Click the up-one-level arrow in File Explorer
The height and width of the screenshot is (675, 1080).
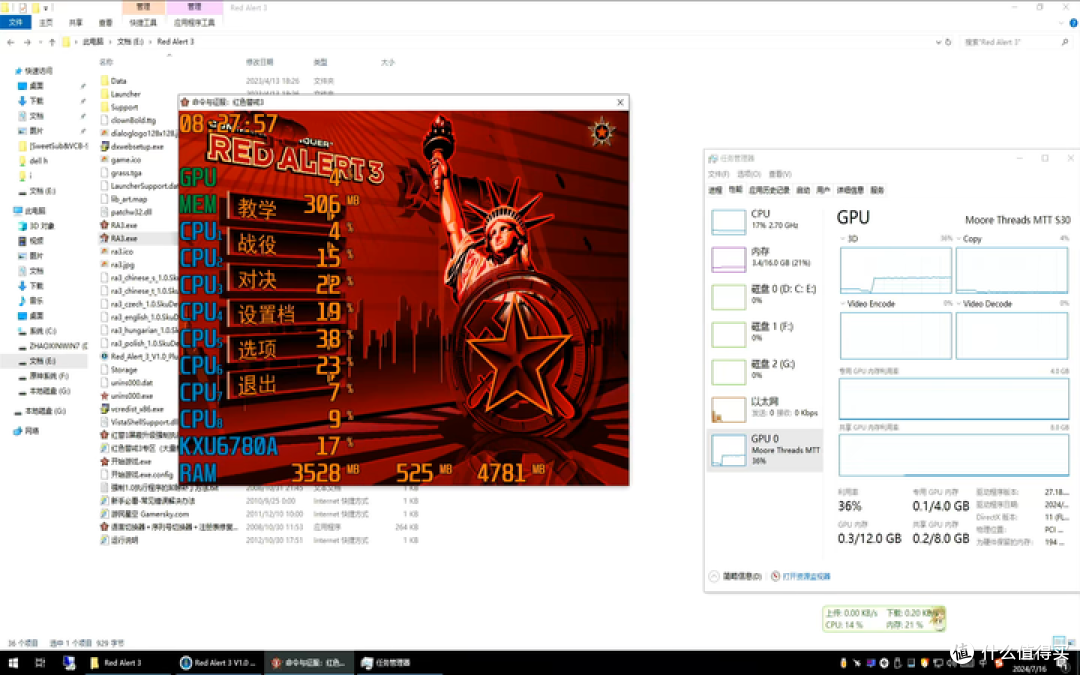click(52, 42)
